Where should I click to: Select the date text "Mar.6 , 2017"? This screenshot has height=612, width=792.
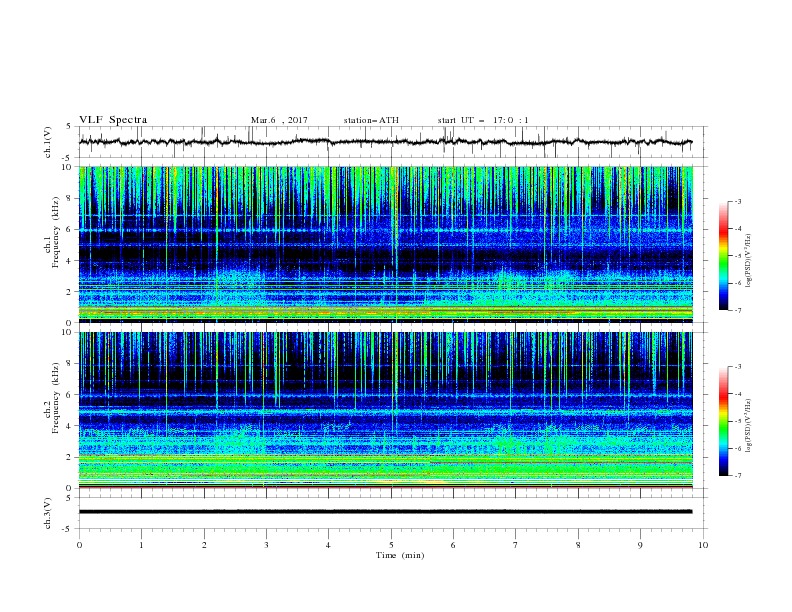tap(279, 120)
